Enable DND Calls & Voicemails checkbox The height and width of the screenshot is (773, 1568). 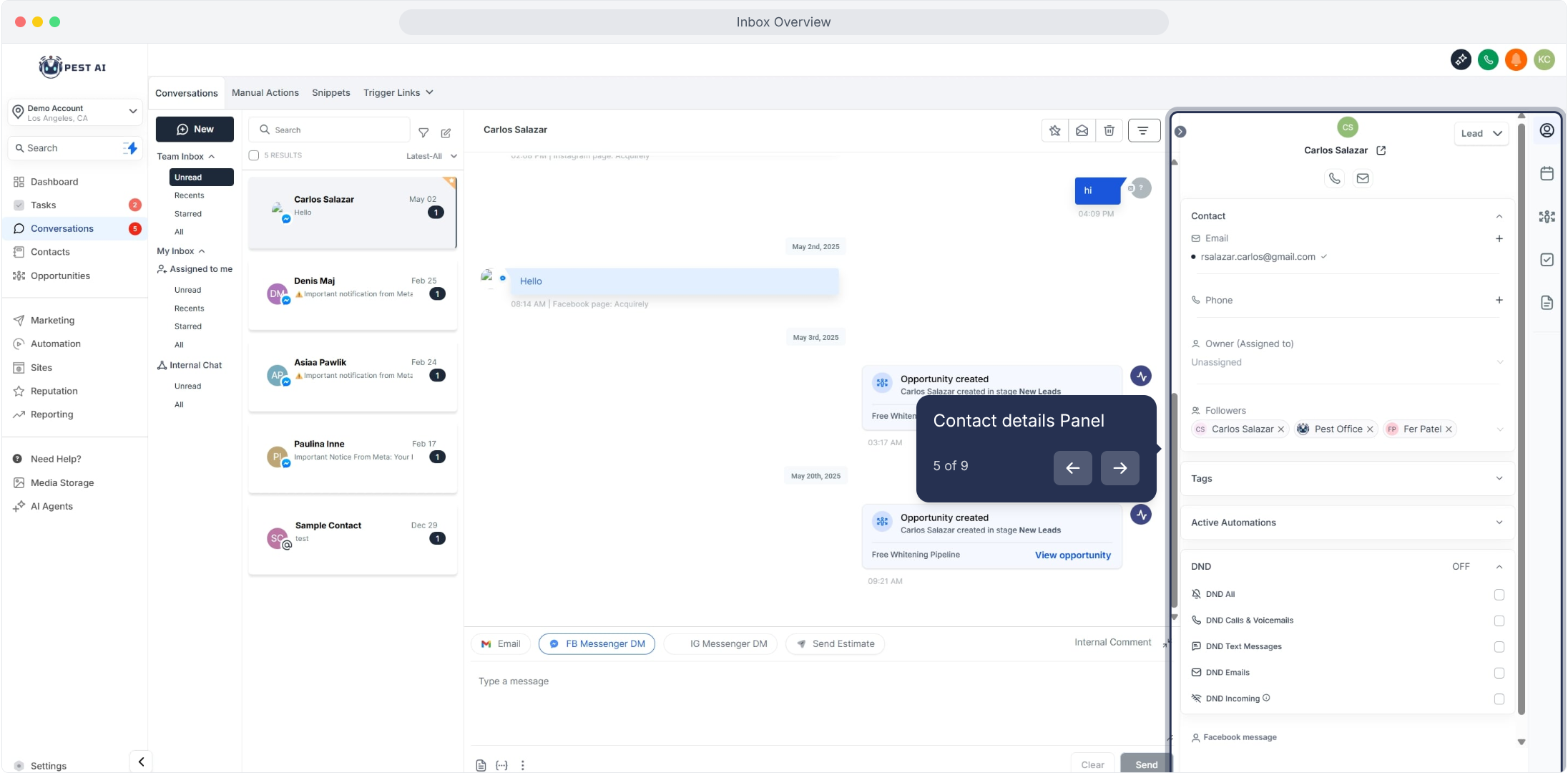(x=1499, y=621)
